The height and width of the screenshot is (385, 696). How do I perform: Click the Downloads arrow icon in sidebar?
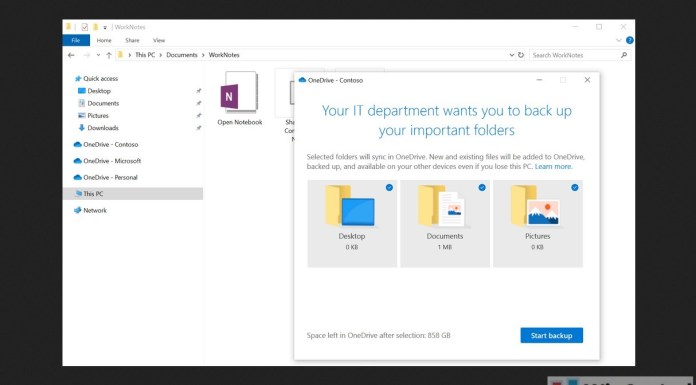[x=81, y=128]
